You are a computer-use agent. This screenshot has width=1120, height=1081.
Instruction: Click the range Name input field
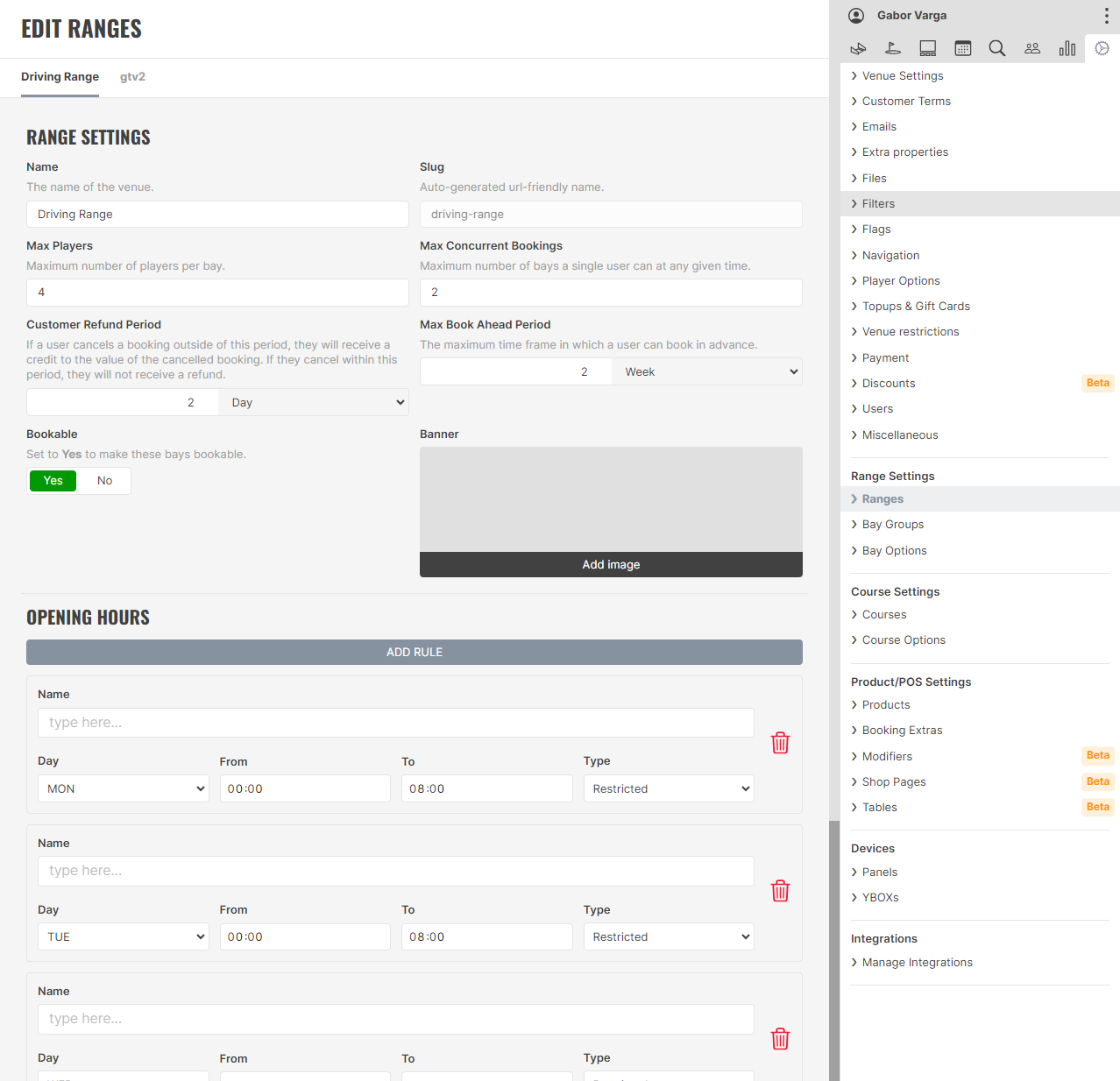pyautogui.click(x=217, y=215)
